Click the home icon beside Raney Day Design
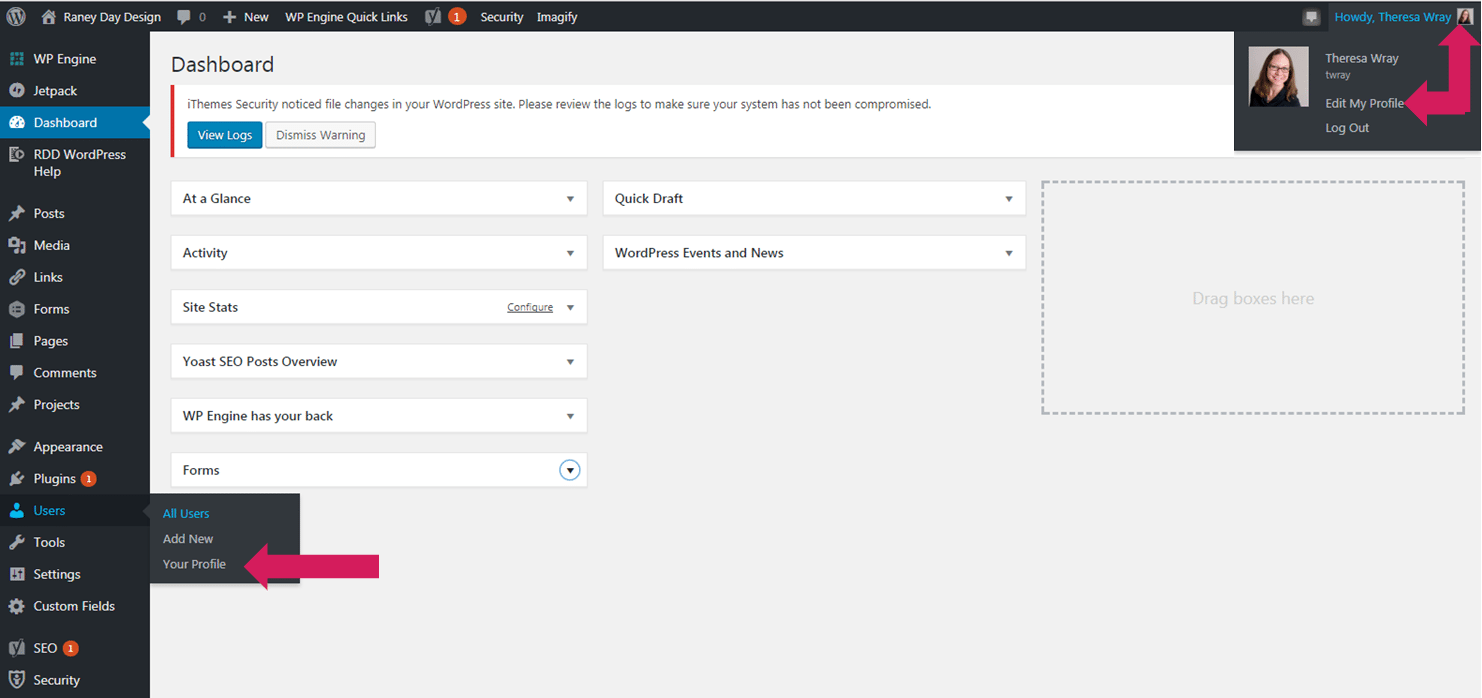The image size is (1482, 698). coord(49,16)
